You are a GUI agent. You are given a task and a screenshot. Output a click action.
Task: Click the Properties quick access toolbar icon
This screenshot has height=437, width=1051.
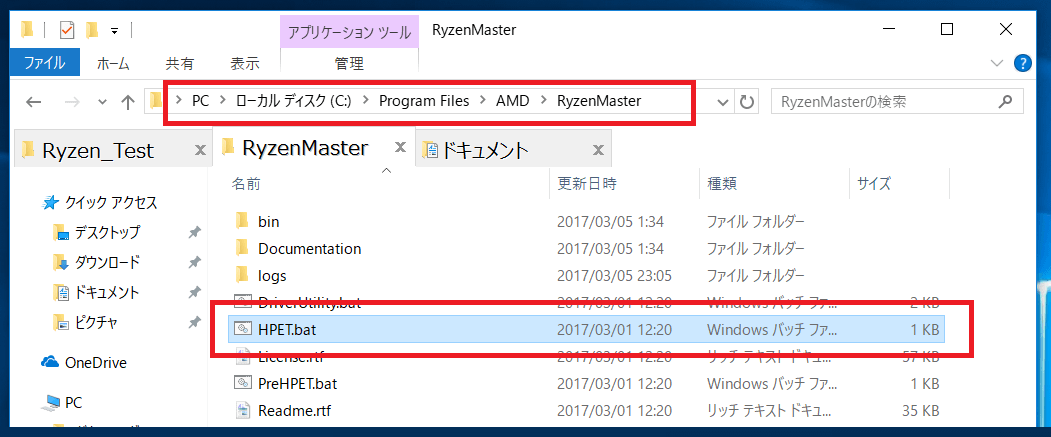point(67,30)
